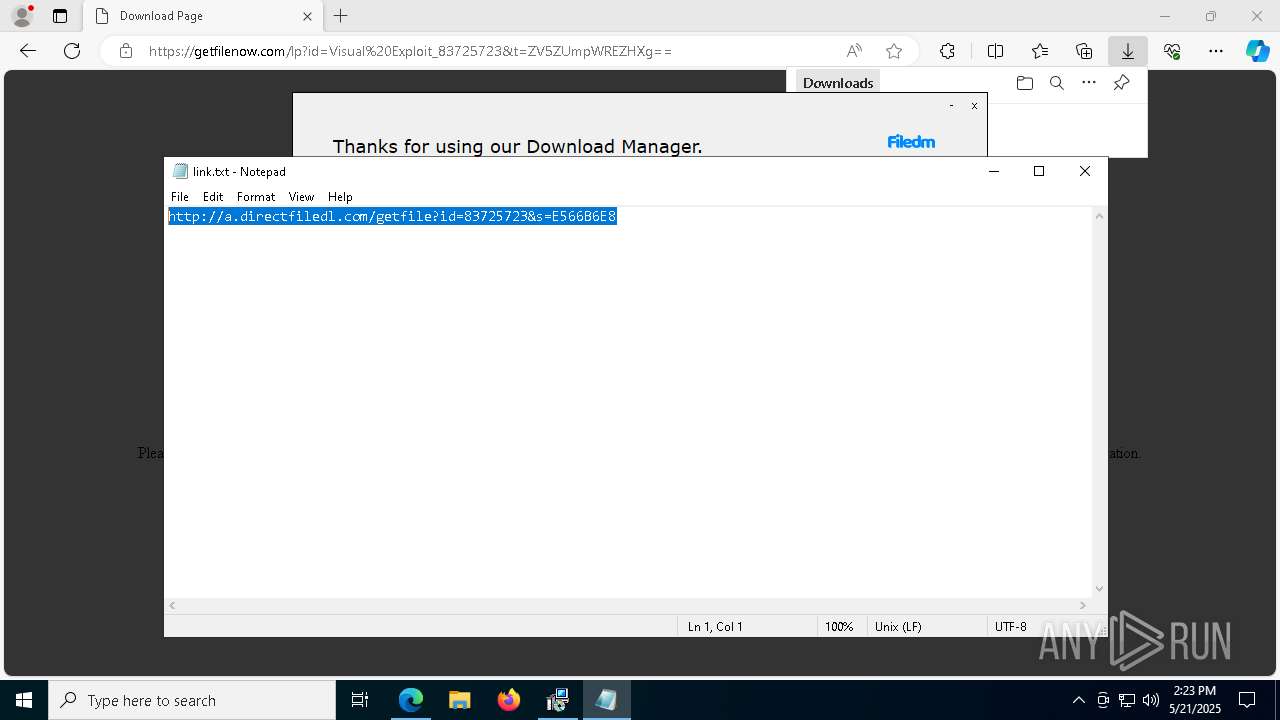The width and height of the screenshot is (1280, 720).
Task: Open Task View on taskbar
Action: click(360, 700)
